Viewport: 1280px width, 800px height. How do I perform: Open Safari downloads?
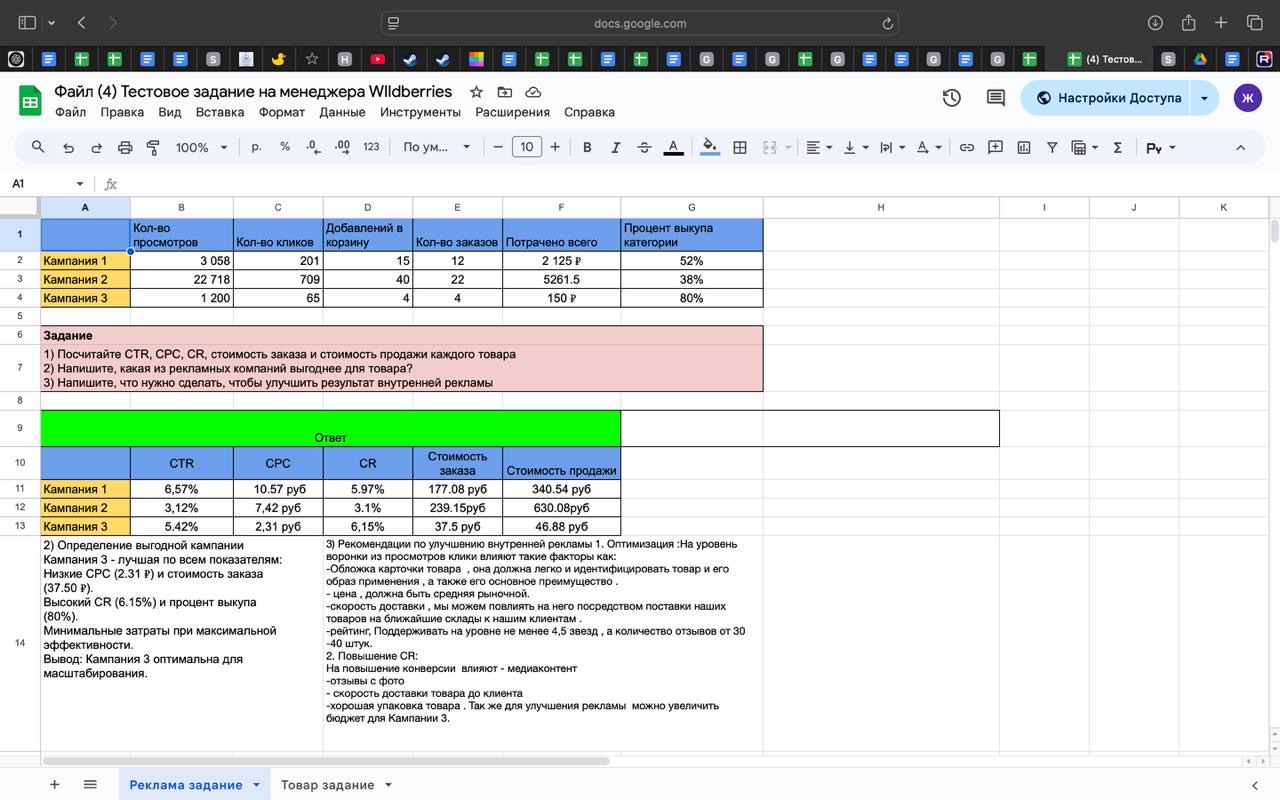1155,23
